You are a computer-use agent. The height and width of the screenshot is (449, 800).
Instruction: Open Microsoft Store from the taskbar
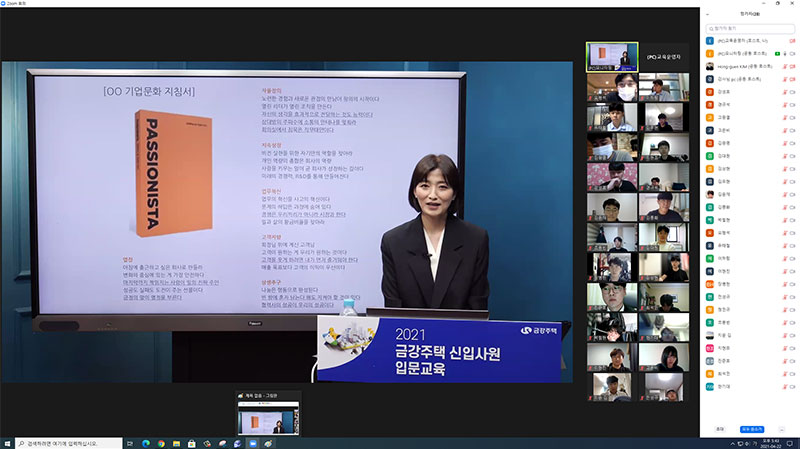pyautogui.click(x=192, y=443)
